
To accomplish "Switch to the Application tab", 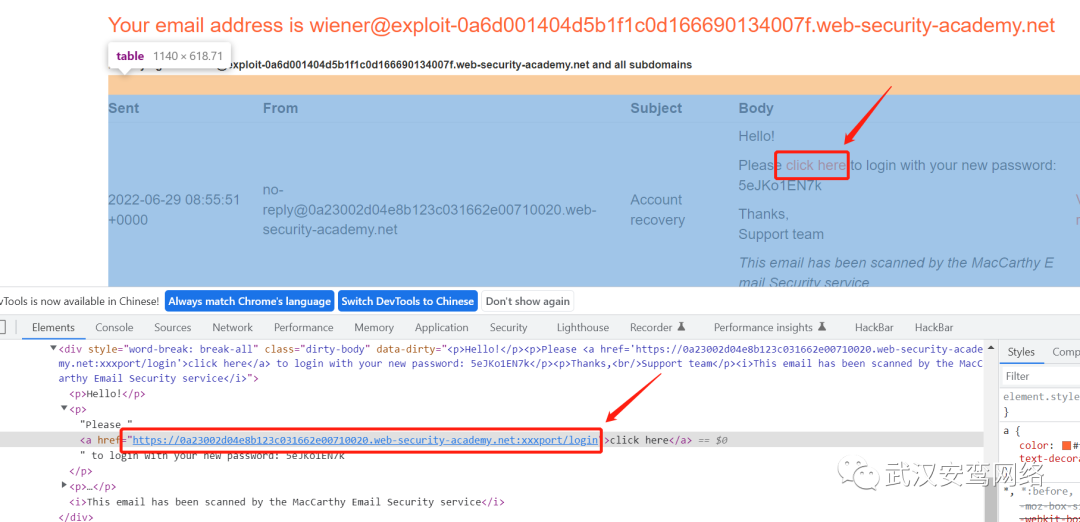I will point(442,328).
